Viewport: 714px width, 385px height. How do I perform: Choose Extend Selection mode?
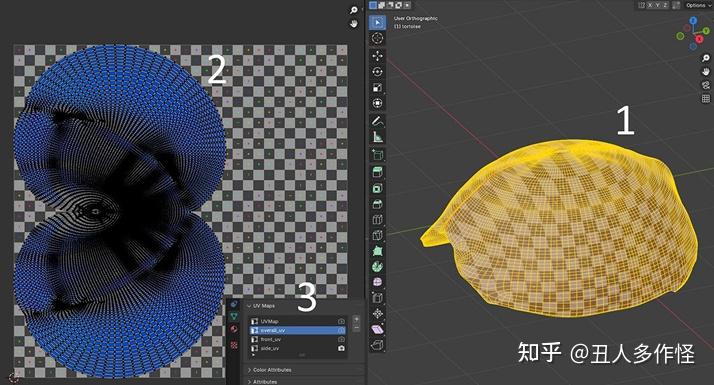(382, 5)
